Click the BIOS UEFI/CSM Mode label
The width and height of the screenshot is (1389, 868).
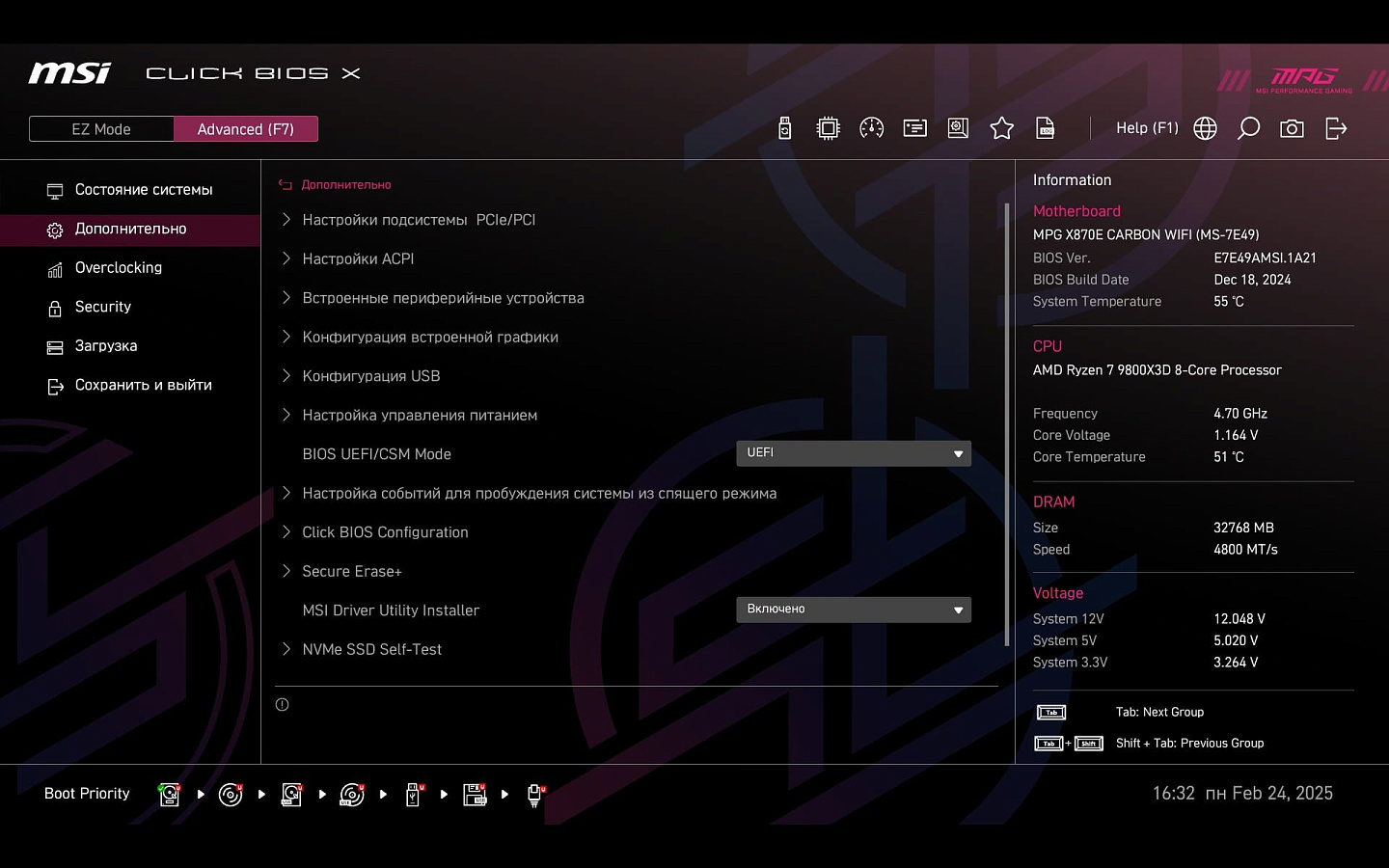(376, 454)
